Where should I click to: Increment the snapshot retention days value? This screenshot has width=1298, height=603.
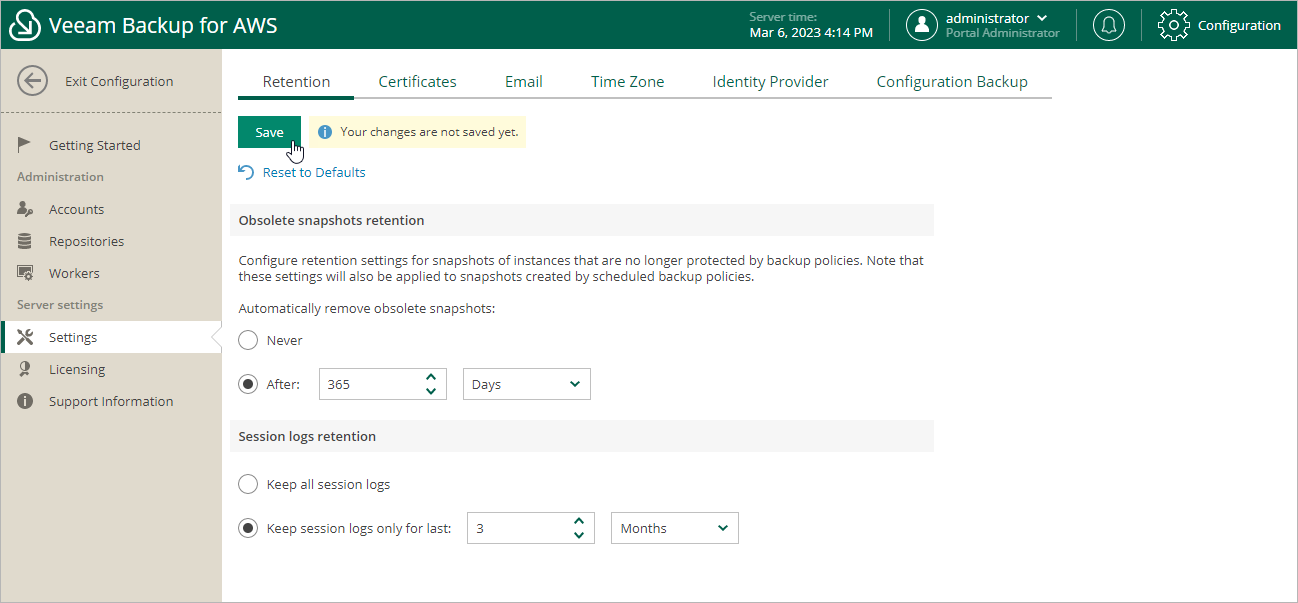pyautogui.click(x=430, y=378)
